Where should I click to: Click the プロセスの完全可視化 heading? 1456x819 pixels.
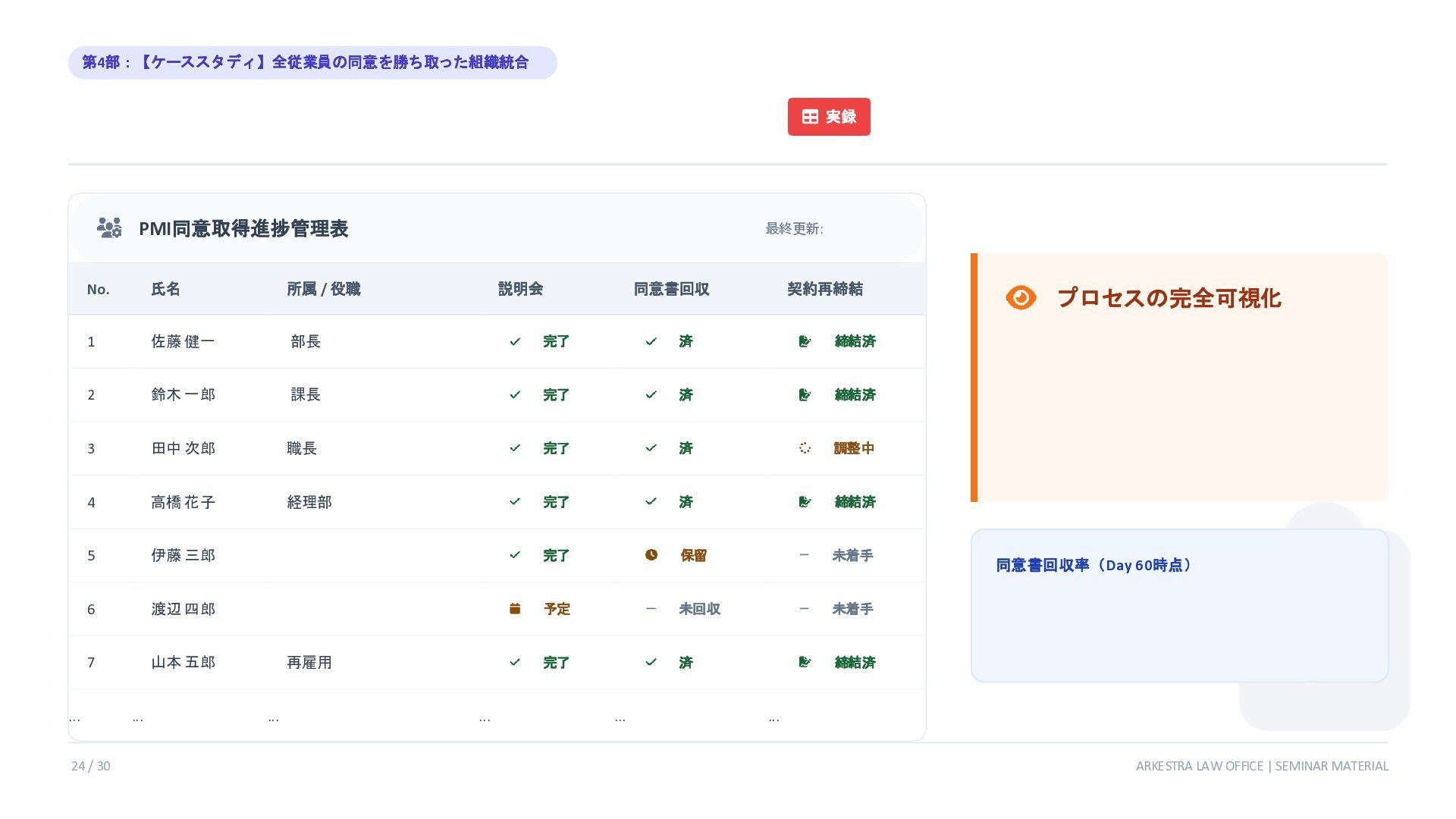[1169, 298]
